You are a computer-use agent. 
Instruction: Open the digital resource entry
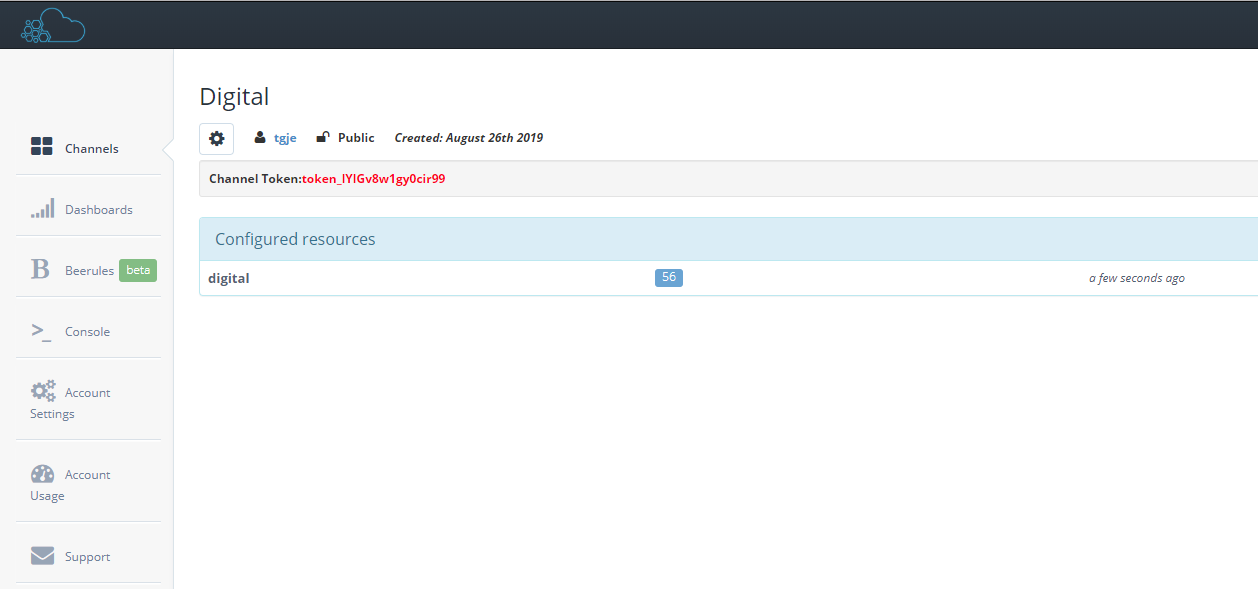click(229, 278)
